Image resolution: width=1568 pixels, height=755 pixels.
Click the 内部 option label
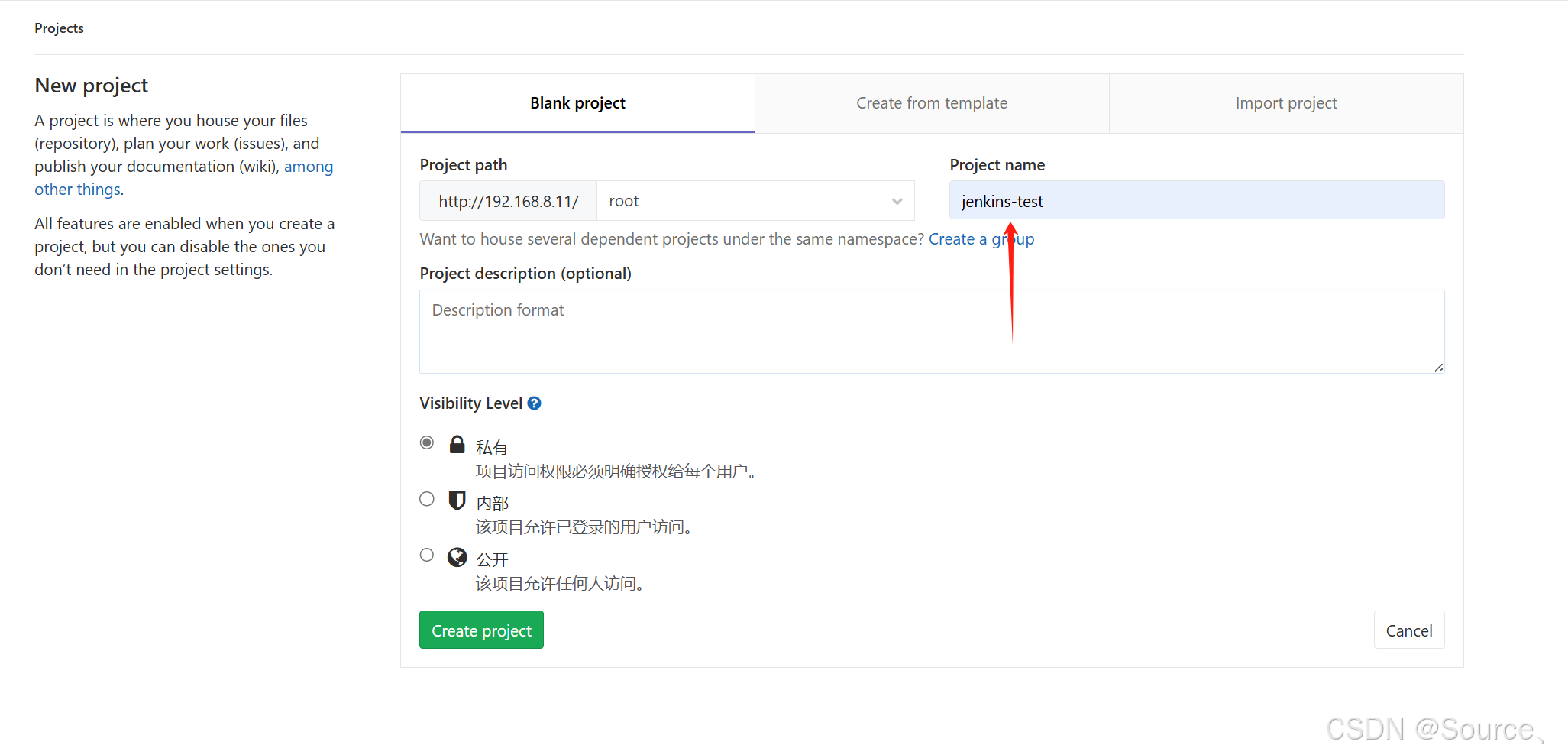[493, 503]
